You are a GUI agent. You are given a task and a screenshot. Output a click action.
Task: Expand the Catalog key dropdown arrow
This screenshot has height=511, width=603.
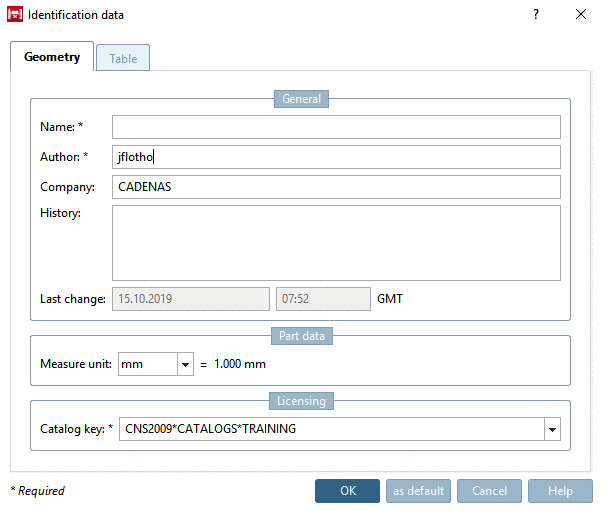[x=552, y=429]
